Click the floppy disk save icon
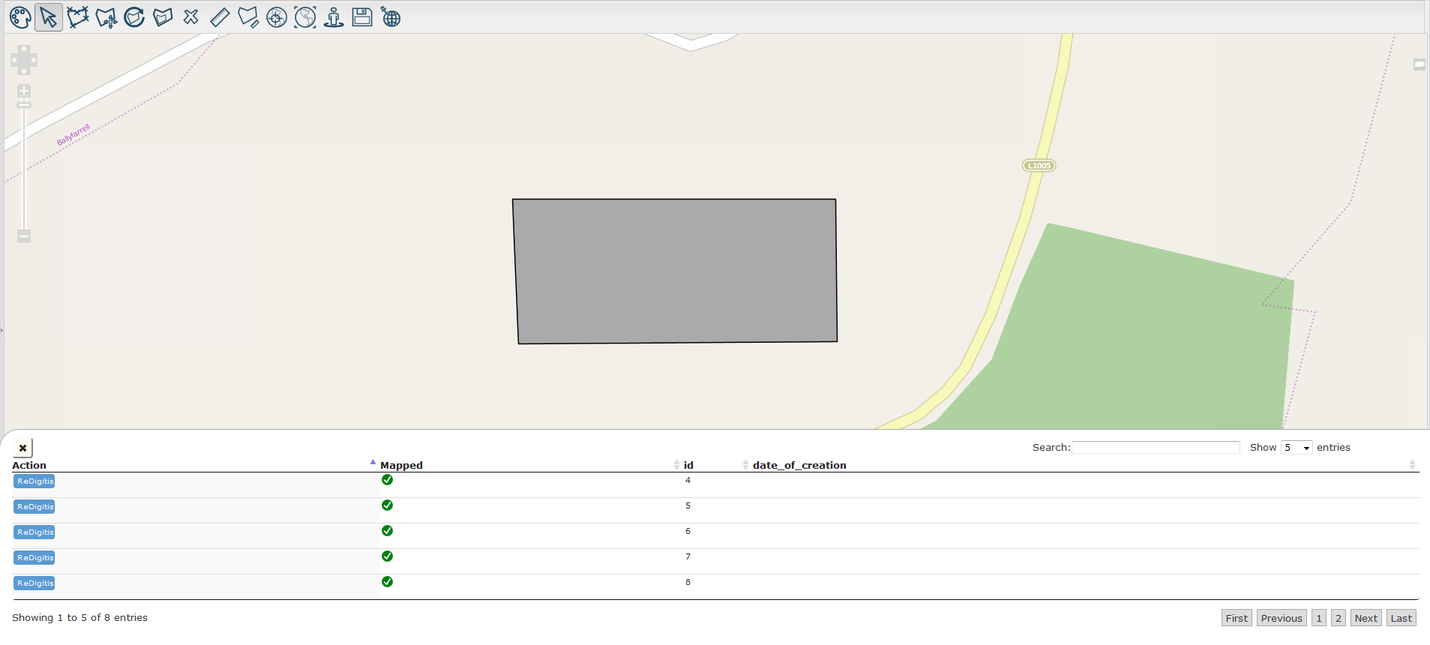The image size is (1430, 645). tap(362, 17)
